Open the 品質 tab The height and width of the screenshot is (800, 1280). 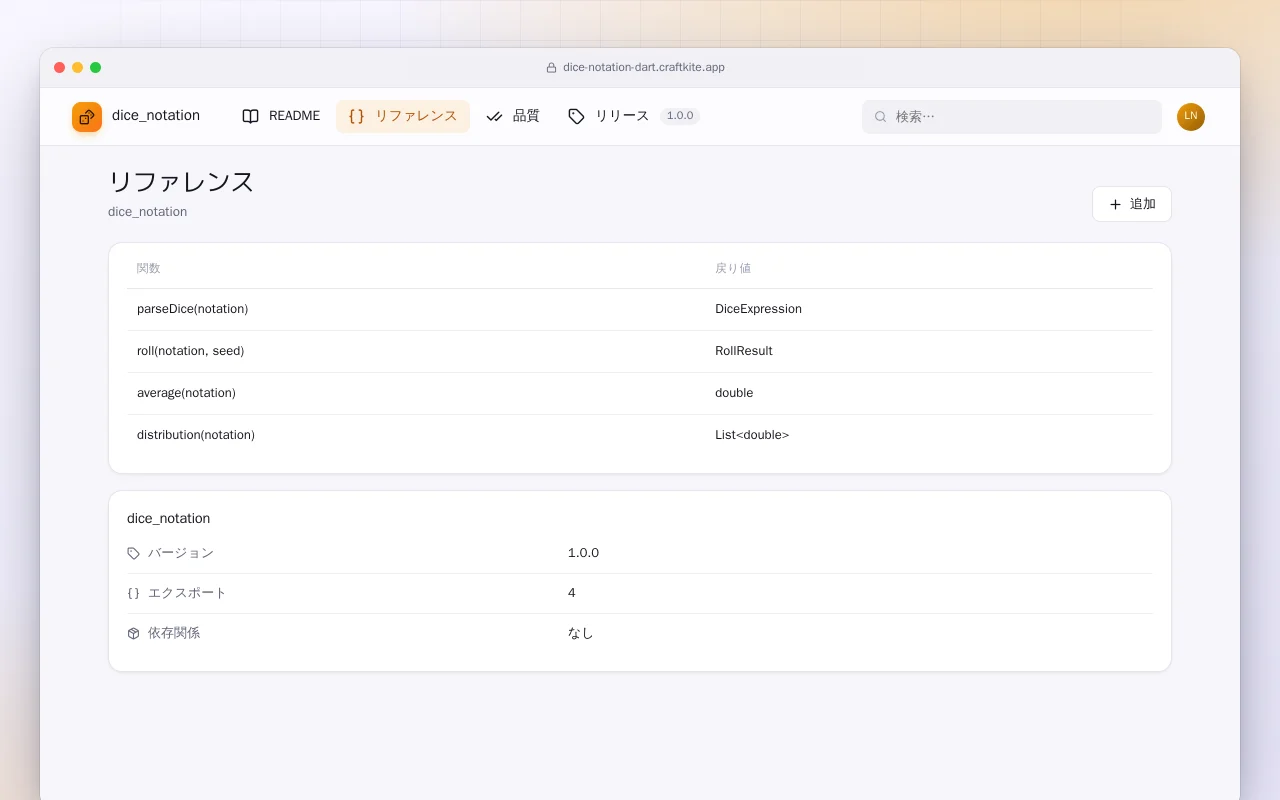click(513, 116)
